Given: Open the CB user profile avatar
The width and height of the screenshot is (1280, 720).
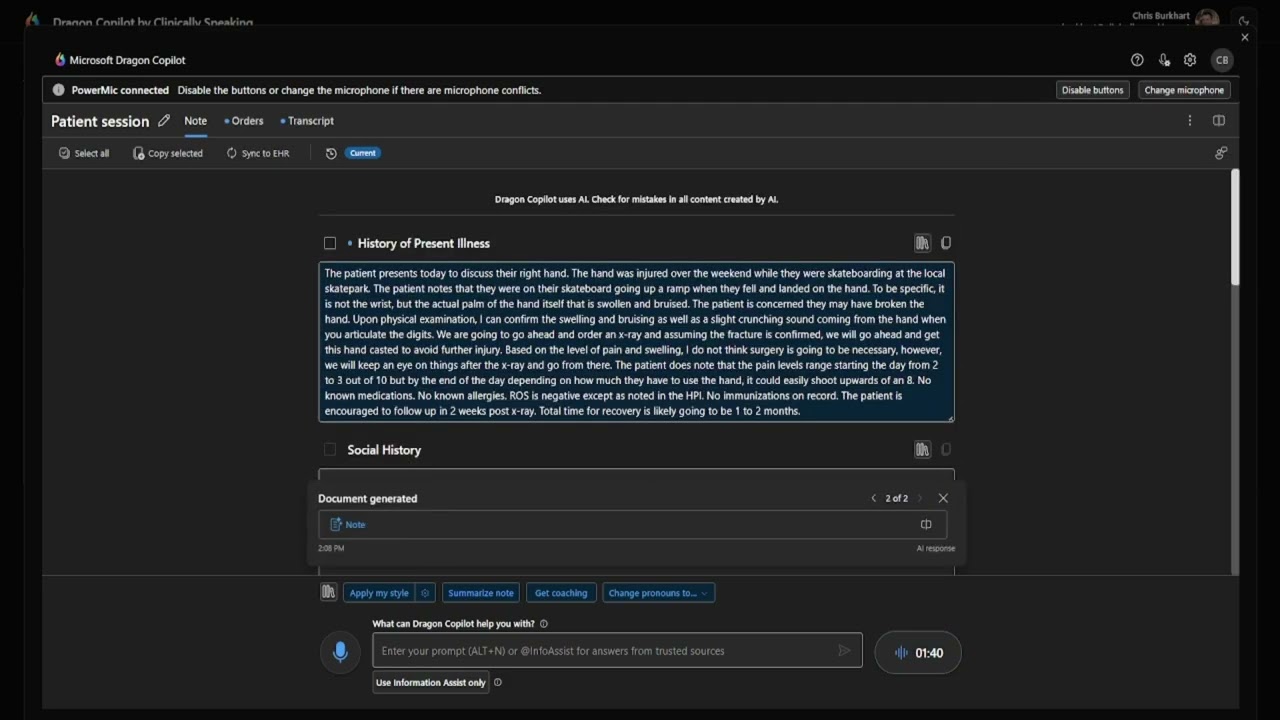Looking at the screenshot, I should point(1222,60).
